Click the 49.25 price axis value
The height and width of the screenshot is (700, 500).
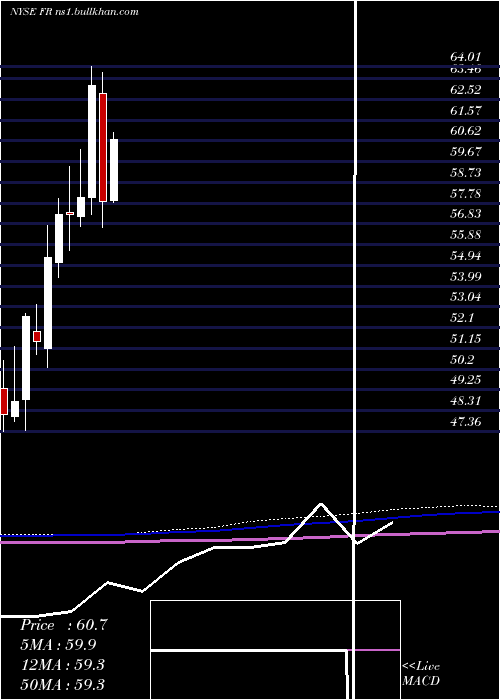[466, 380]
